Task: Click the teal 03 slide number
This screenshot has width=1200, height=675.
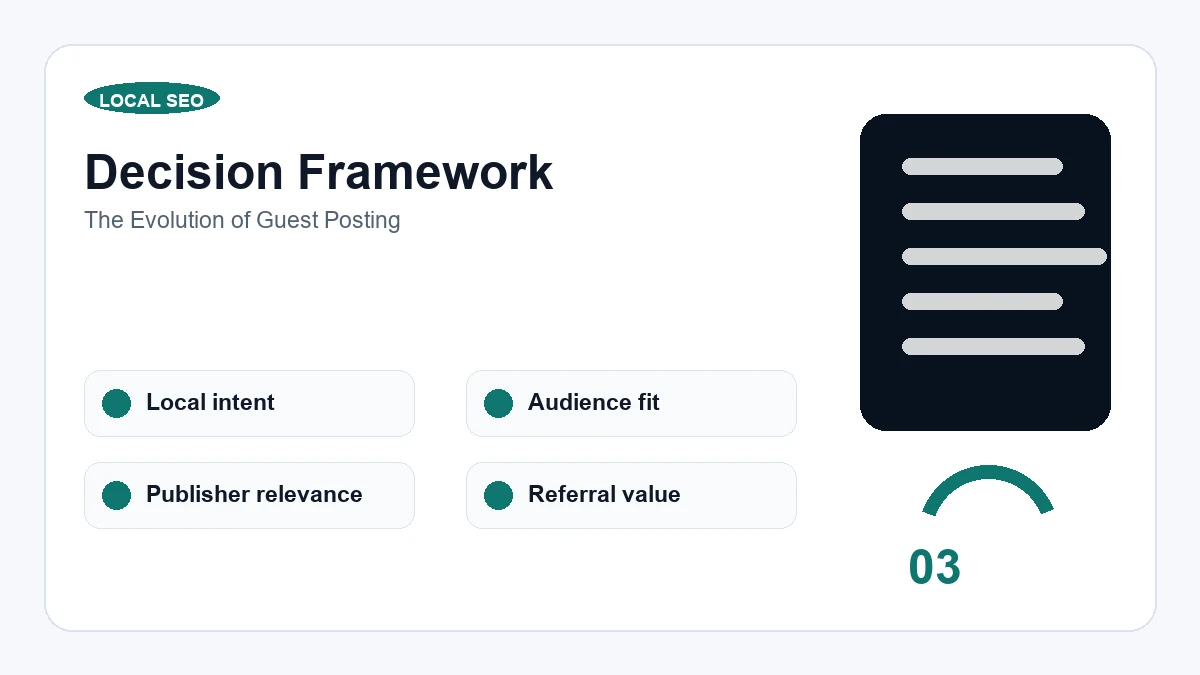Action: (935, 567)
